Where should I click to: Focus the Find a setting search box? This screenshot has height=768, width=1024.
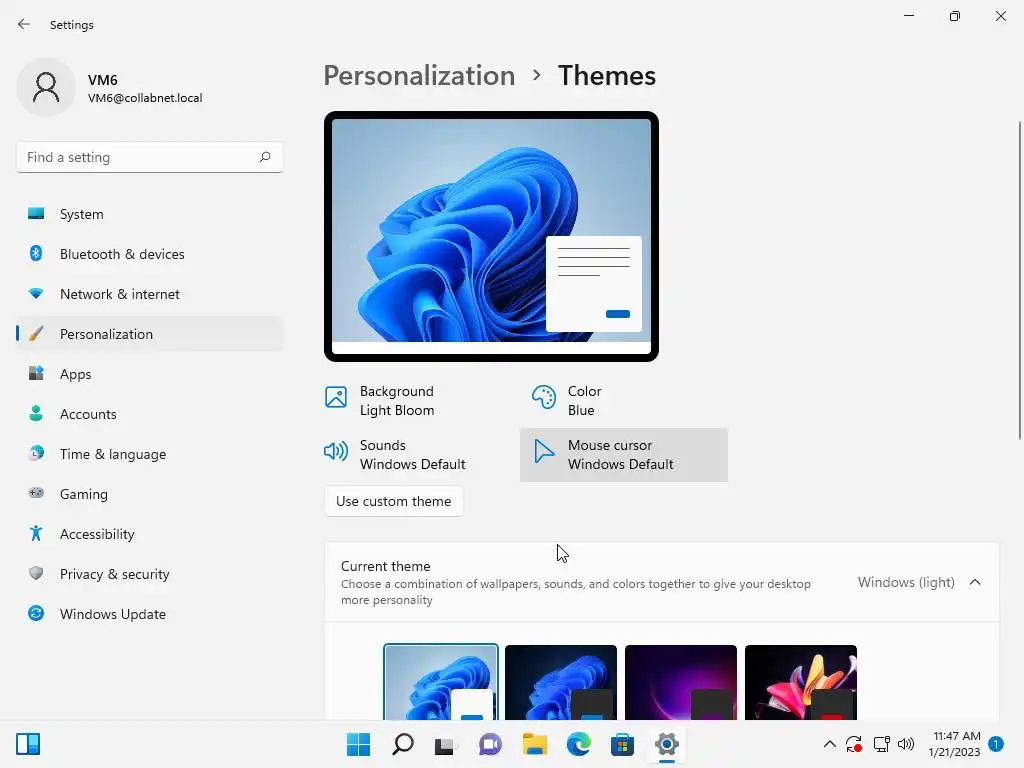150,157
